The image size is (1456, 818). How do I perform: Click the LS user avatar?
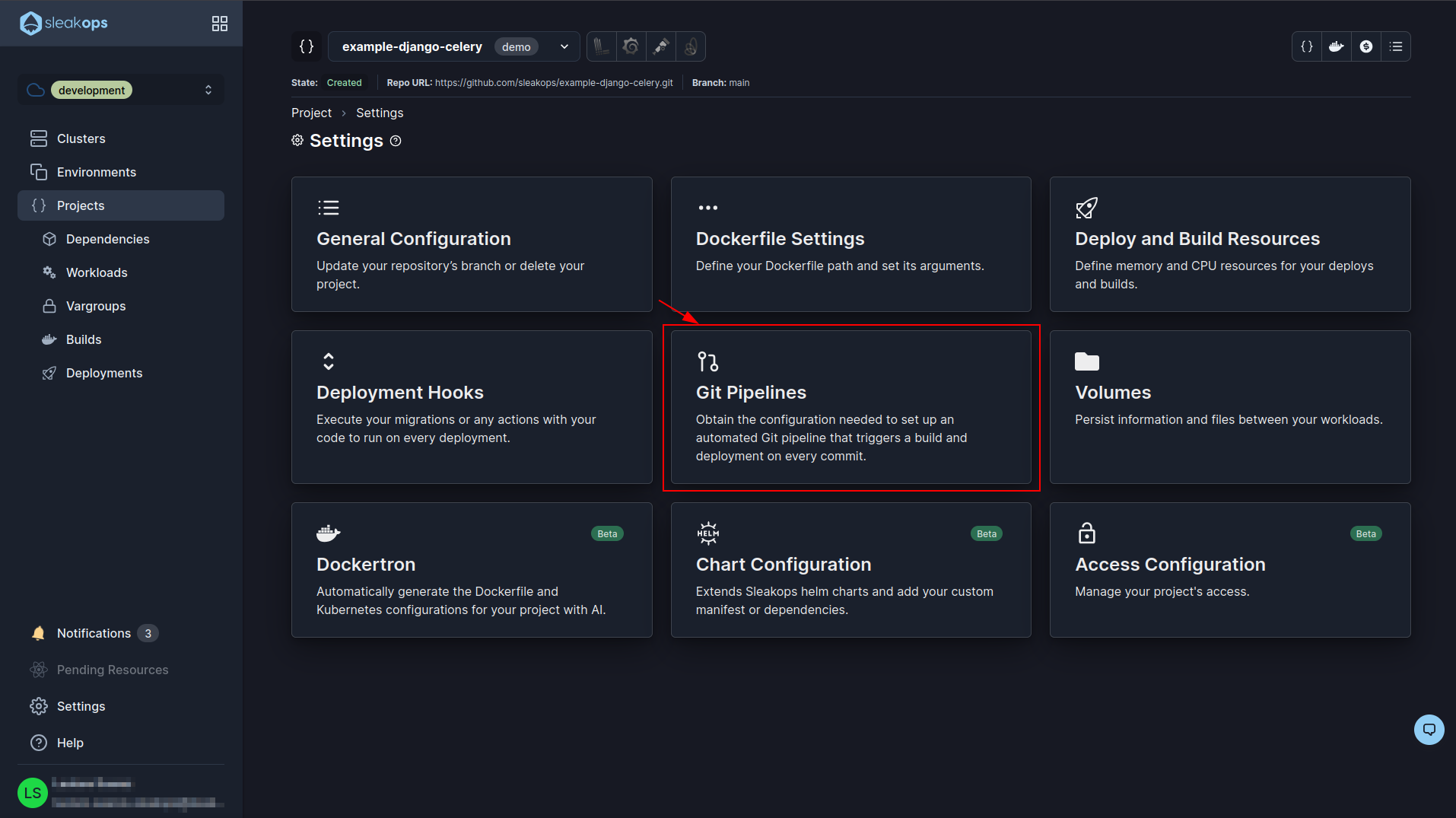[33, 793]
